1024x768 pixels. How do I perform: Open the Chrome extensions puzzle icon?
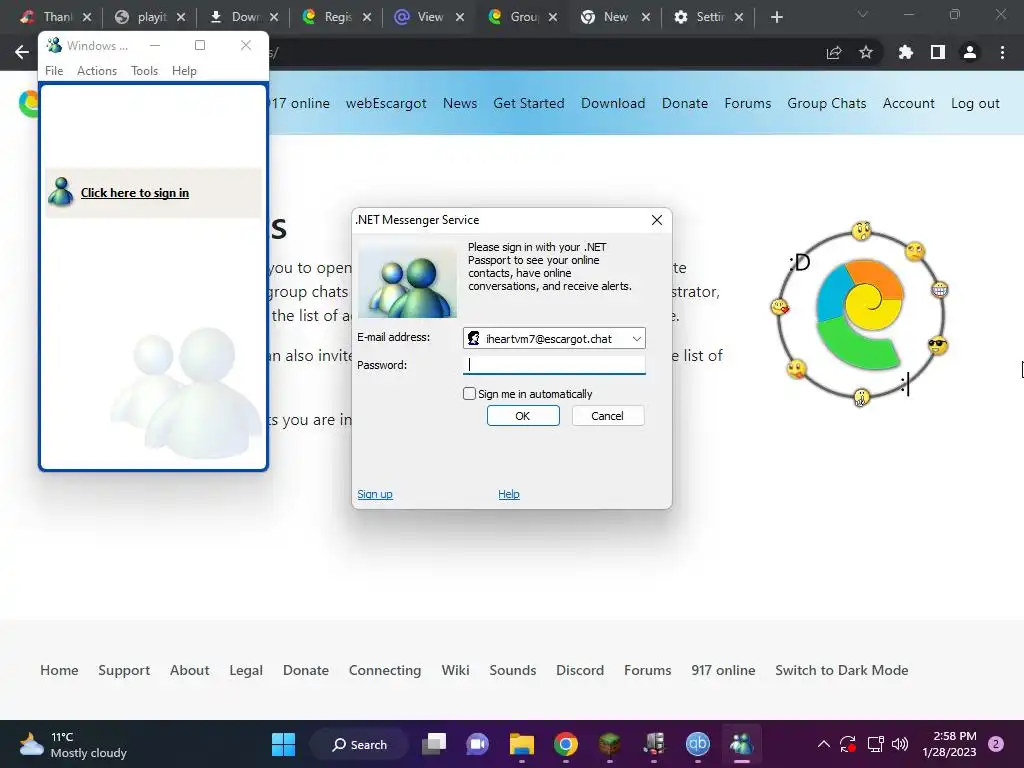point(905,52)
